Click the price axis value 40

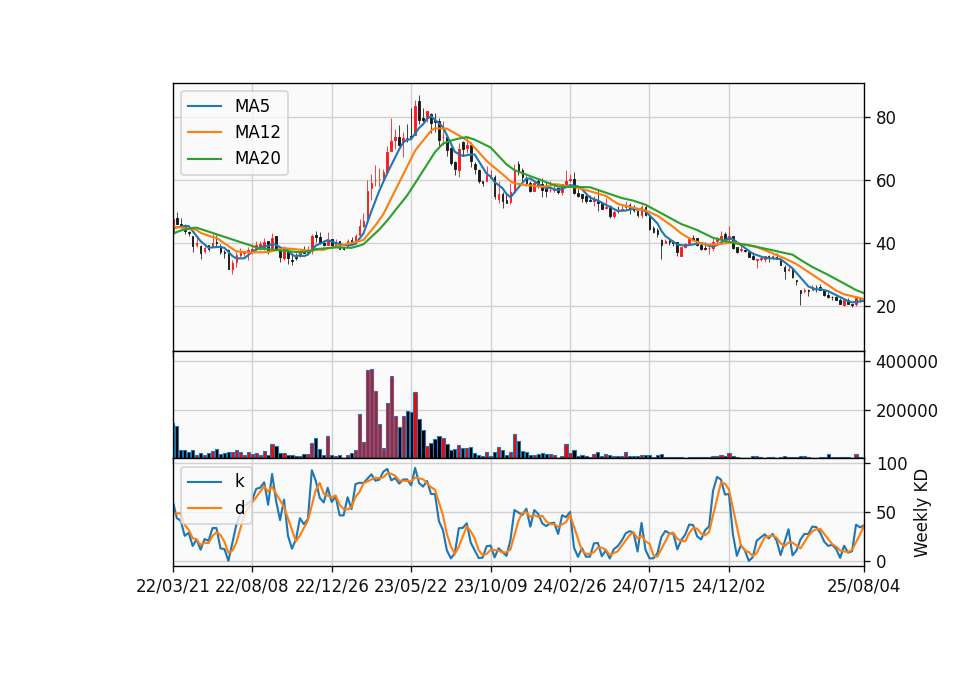(x=886, y=244)
